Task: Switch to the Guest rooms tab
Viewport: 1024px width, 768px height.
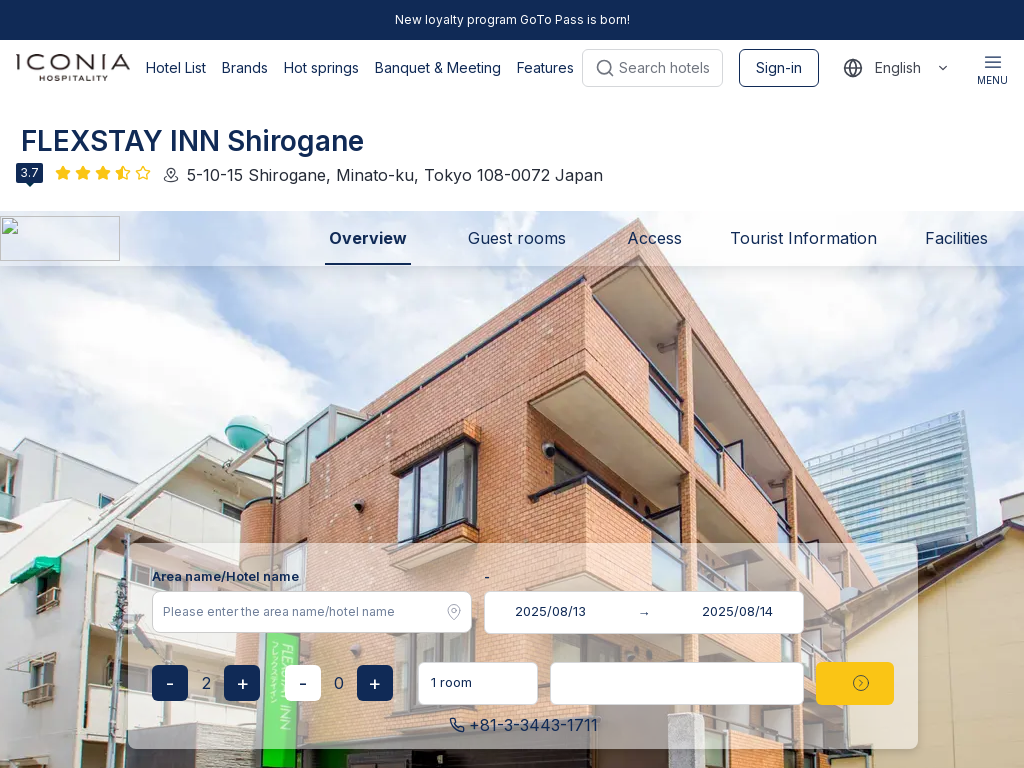Action: click(x=517, y=238)
